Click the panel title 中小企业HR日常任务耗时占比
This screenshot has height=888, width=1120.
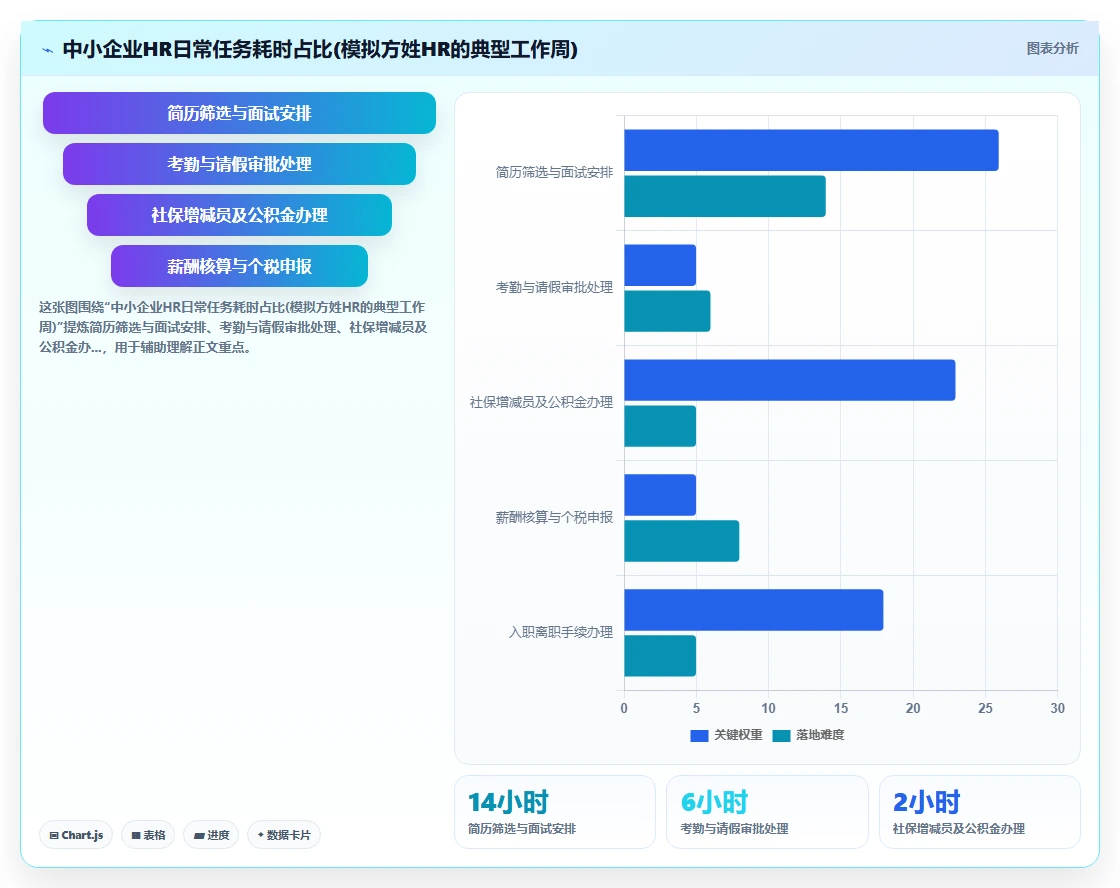tap(320, 49)
